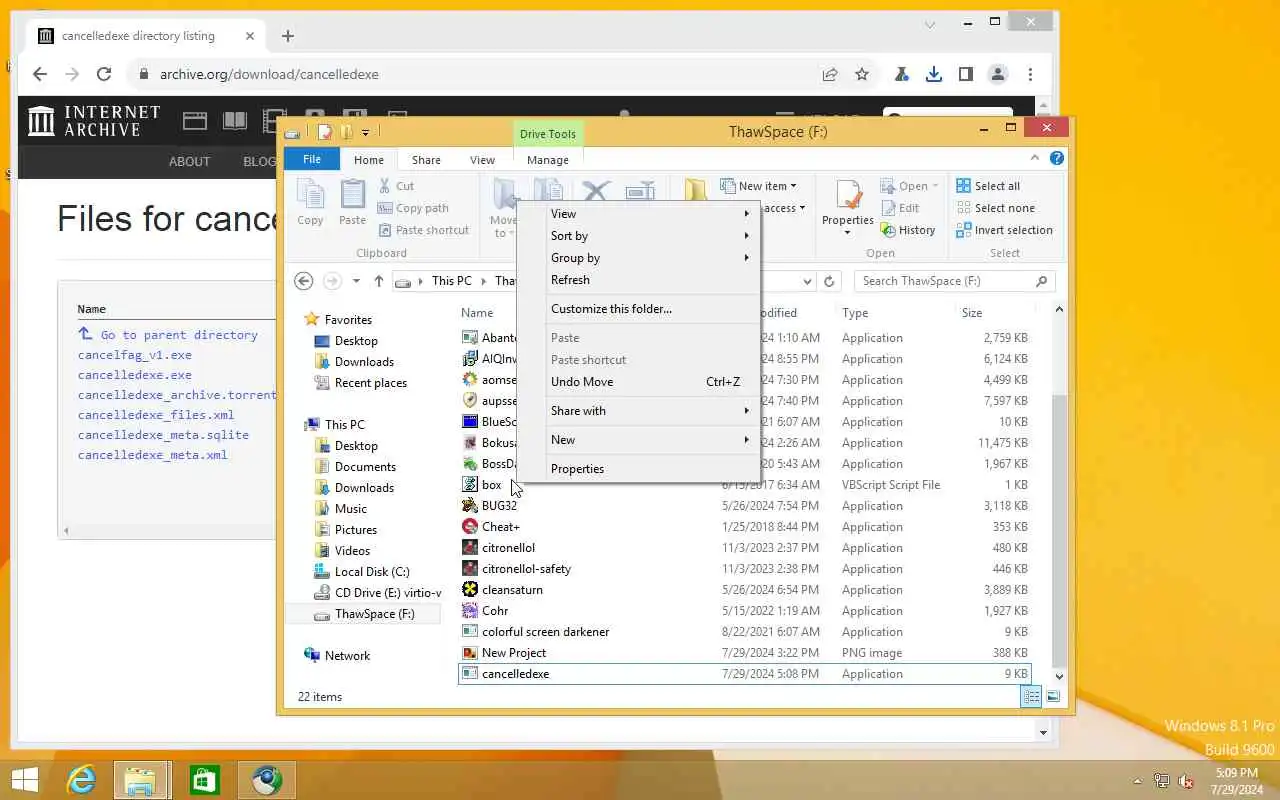Open Chrome side panel icon

[x=965, y=74]
